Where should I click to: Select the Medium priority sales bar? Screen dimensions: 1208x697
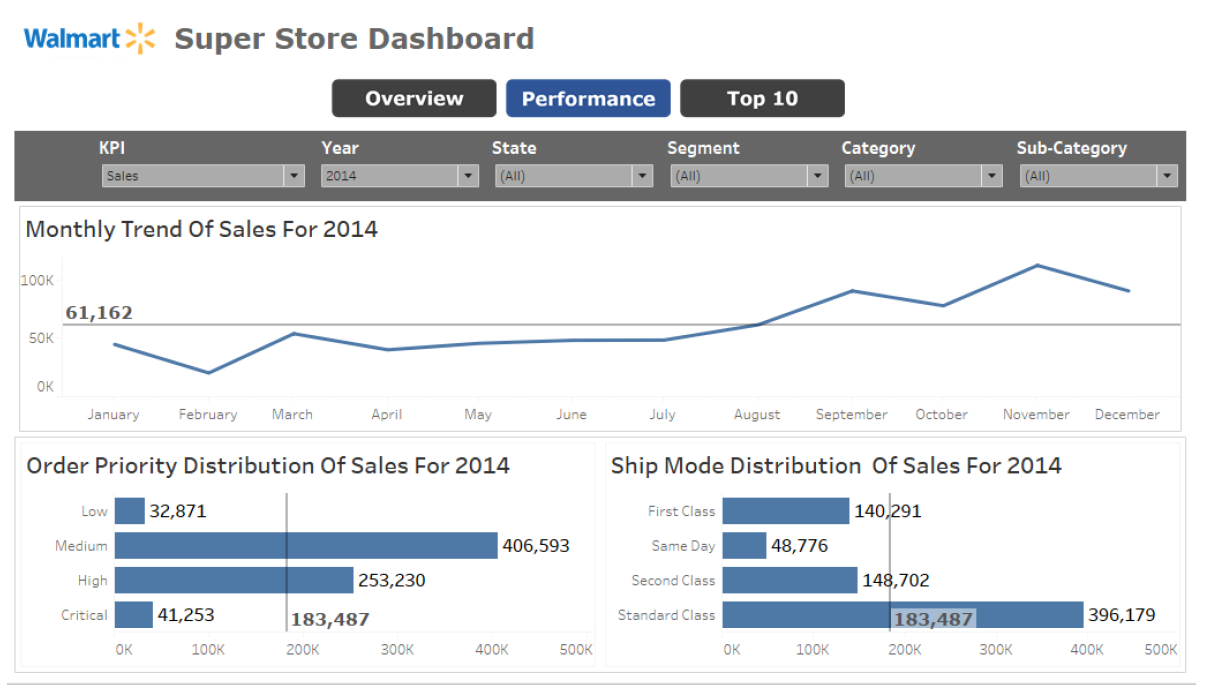[x=300, y=545]
